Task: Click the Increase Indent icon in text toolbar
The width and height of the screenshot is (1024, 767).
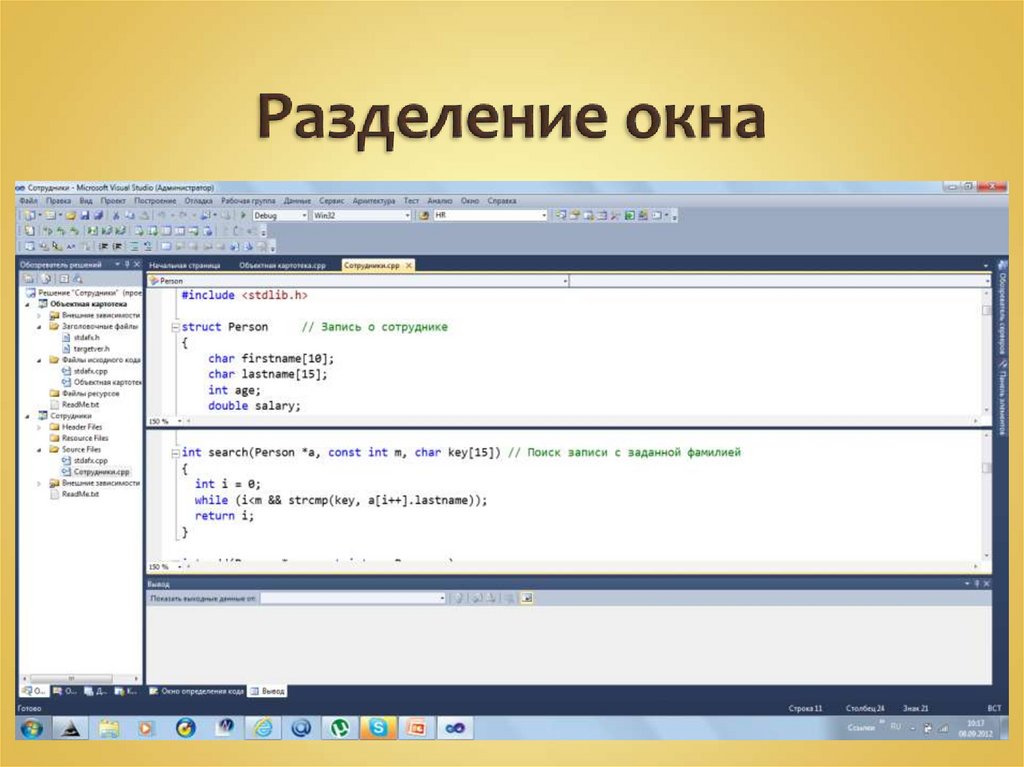Action: click(x=117, y=246)
